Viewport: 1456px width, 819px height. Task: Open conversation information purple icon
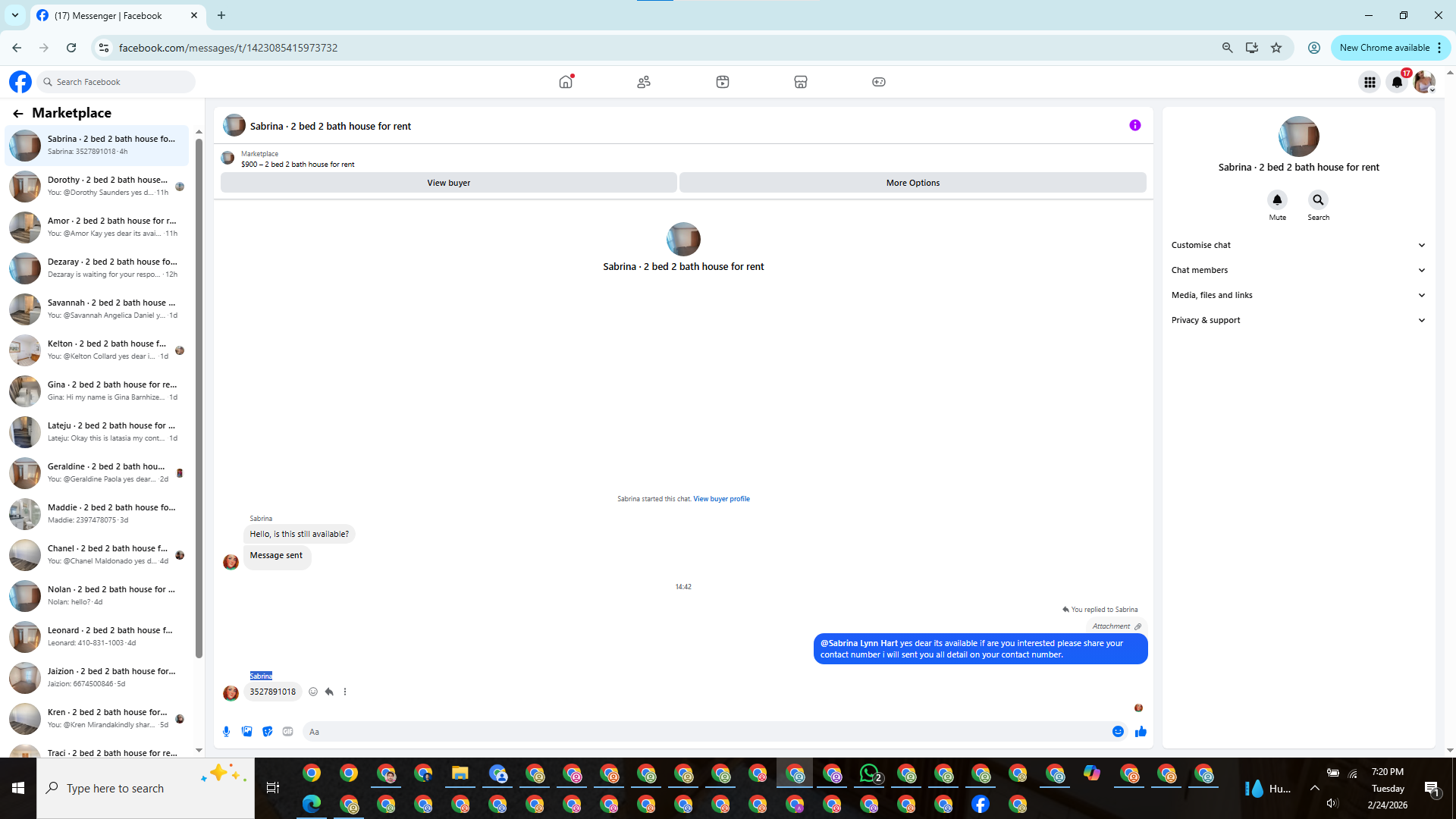tap(1134, 126)
